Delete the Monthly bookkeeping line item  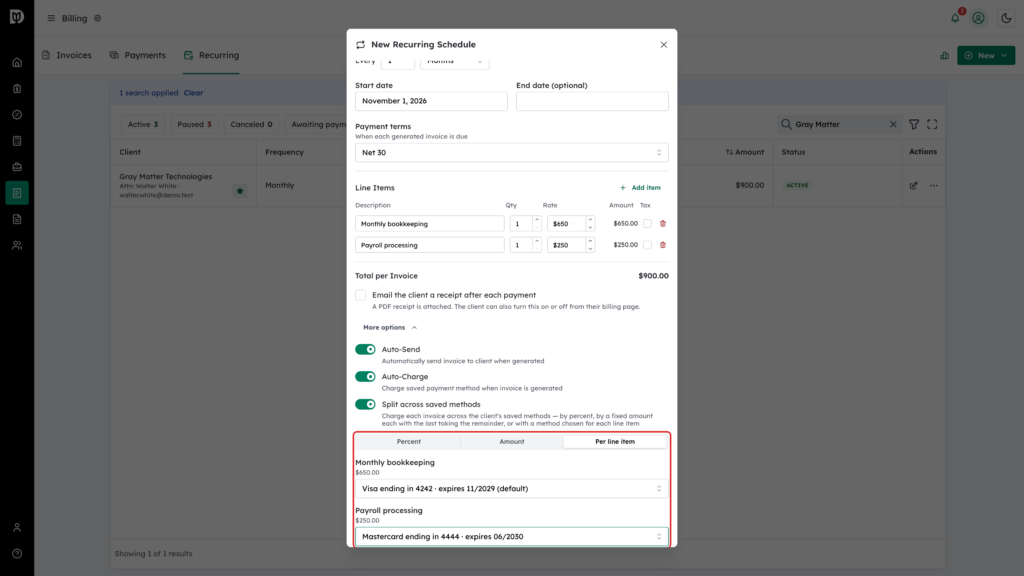(x=663, y=223)
